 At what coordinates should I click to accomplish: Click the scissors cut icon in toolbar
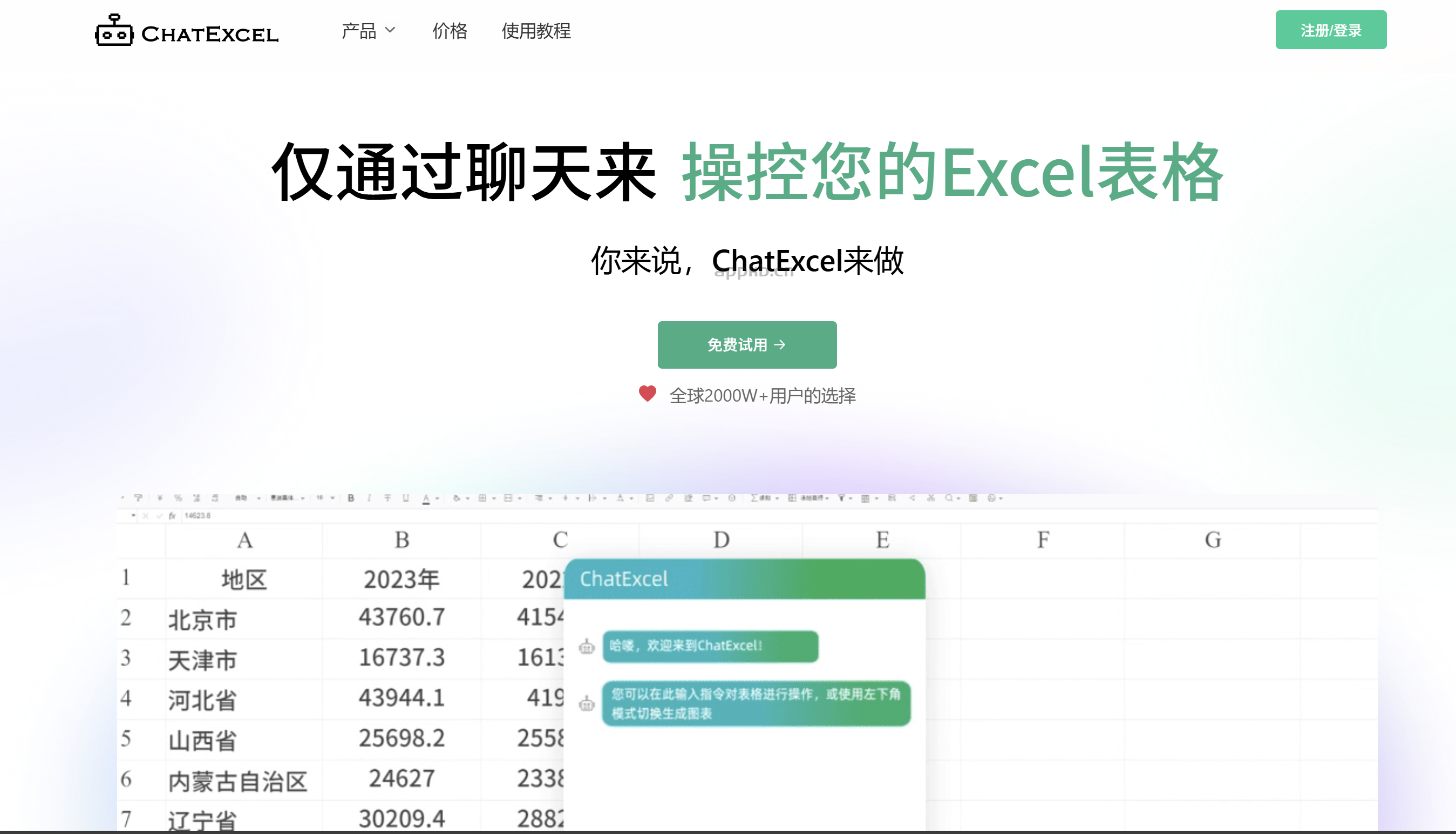[930, 498]
